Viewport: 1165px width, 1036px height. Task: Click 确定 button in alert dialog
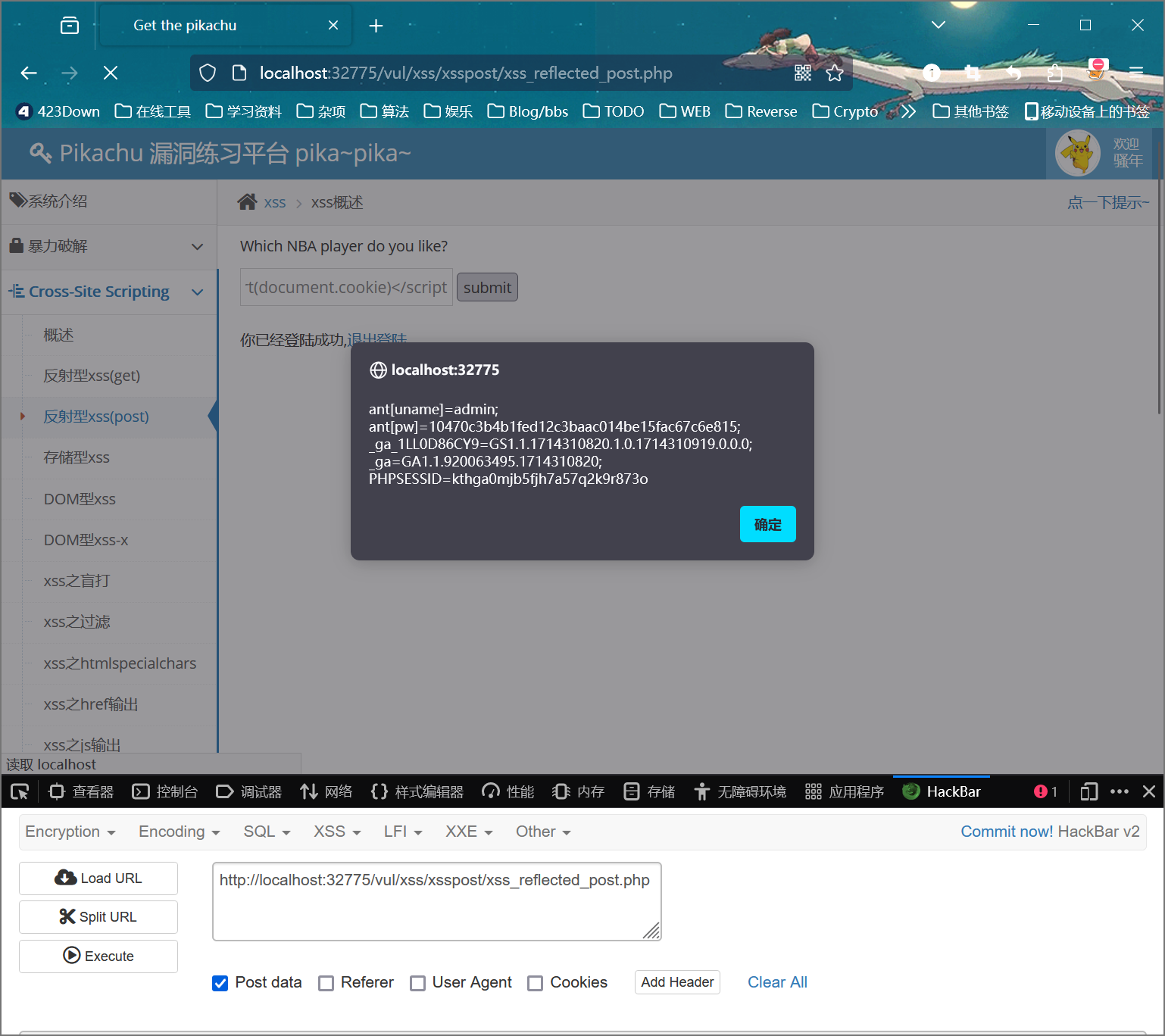[767, 524]
